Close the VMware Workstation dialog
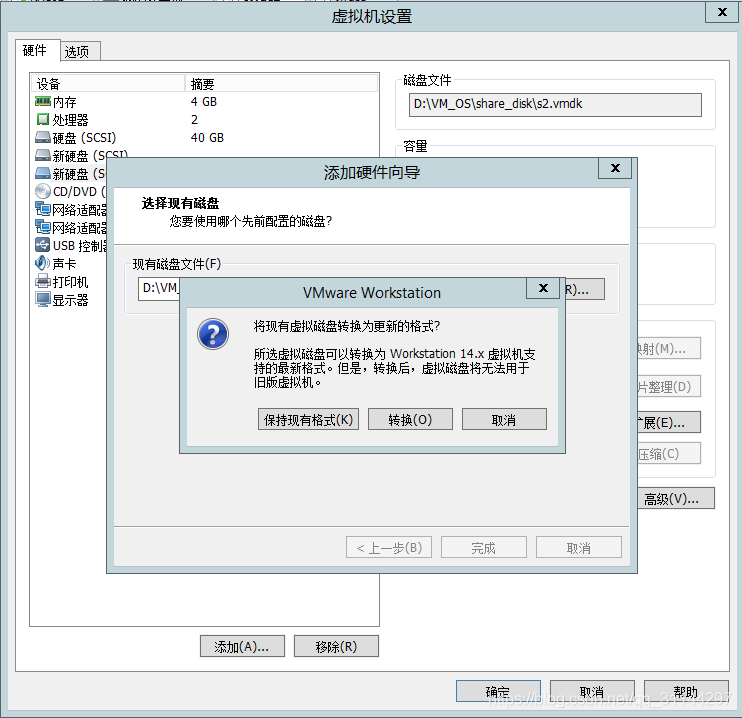 pos(543,288)
